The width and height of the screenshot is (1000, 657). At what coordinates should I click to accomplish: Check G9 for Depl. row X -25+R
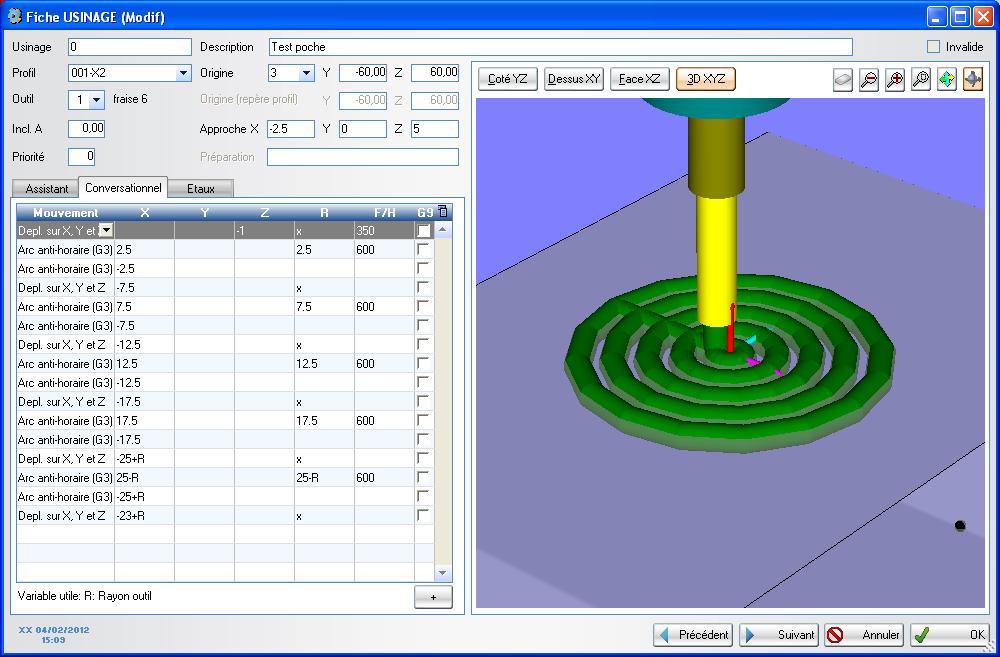coord(423,458)
